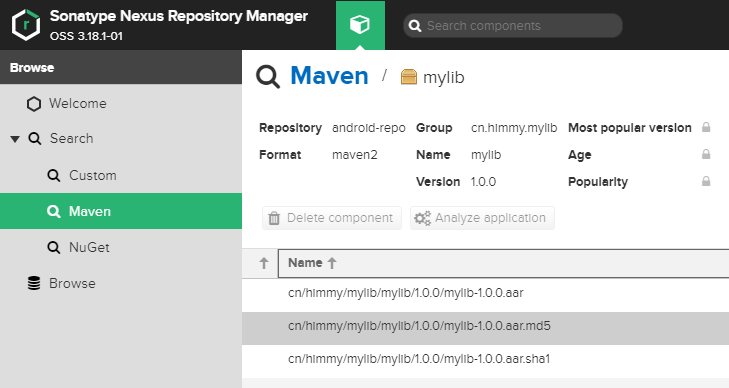729x388 pixels.
Task: Click the NuGet magnifier icon
Action: (54, 247)
